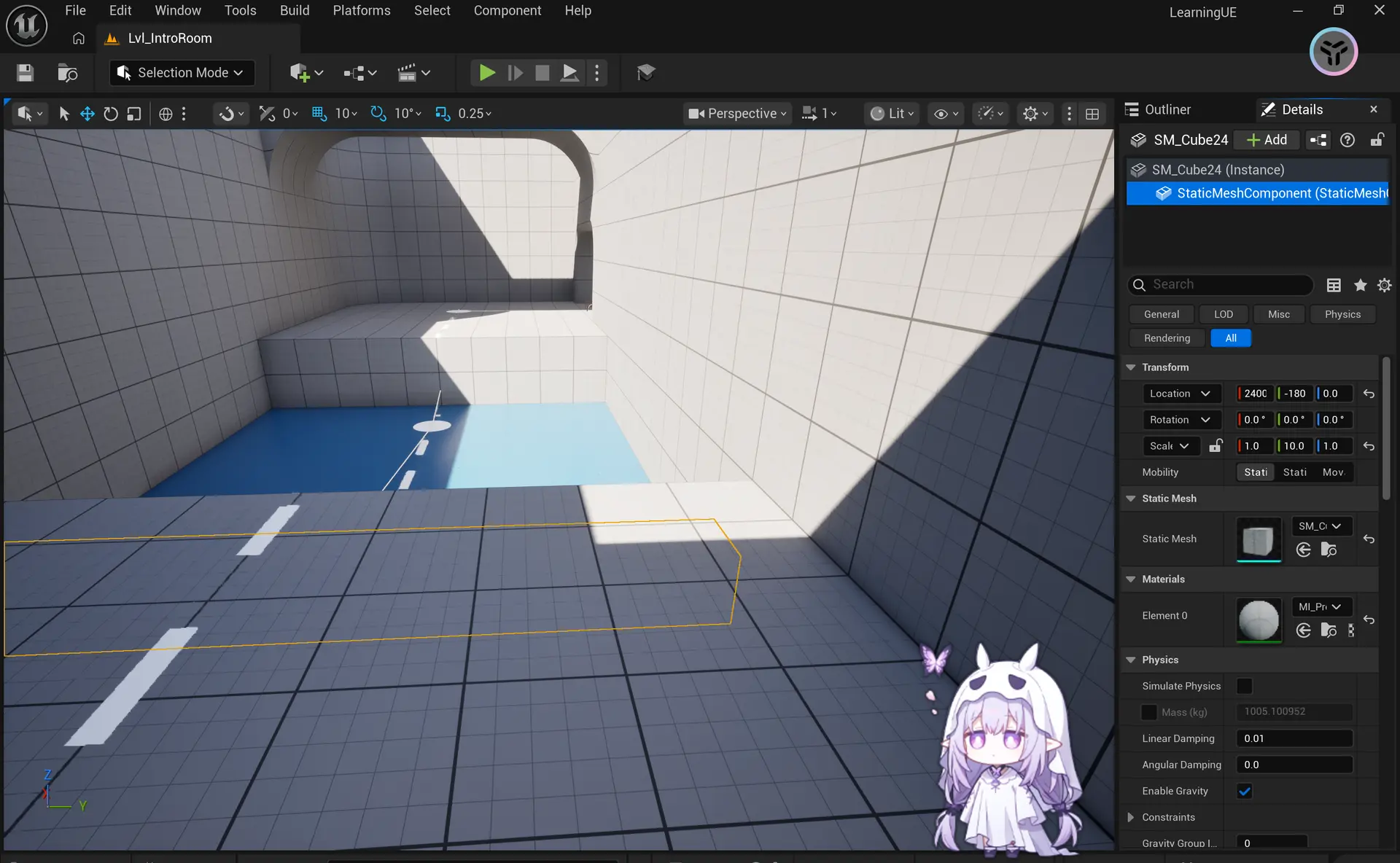
Task: Toggle the Simulate Physics checkbox
Action: (1245, 686)
